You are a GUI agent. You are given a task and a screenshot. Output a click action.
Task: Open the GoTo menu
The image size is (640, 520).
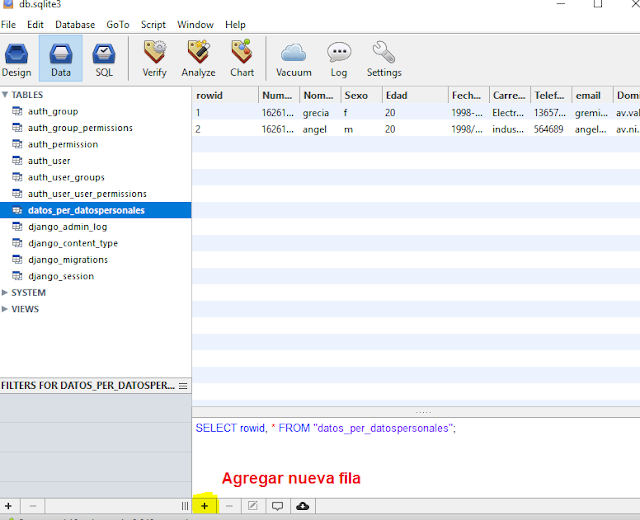tap(118, 24)
